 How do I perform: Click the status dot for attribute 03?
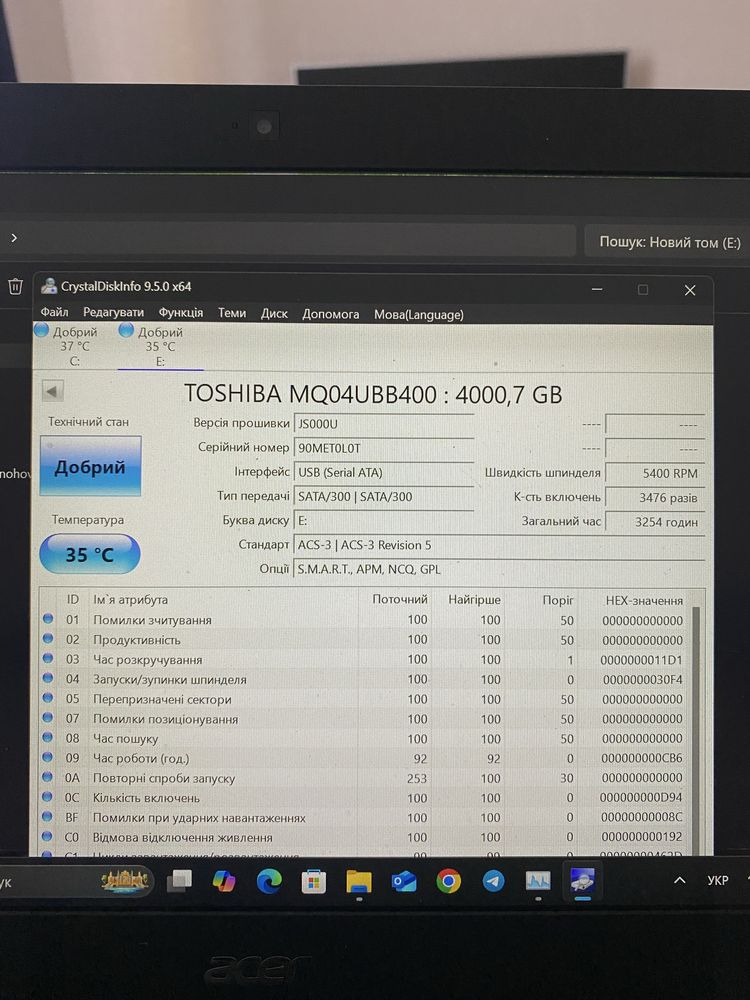tap(48, 658)
